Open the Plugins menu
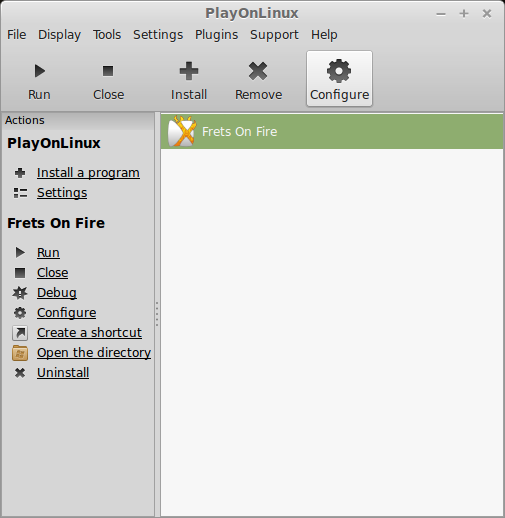The image size is (505, 518). (x=217, y=35)
